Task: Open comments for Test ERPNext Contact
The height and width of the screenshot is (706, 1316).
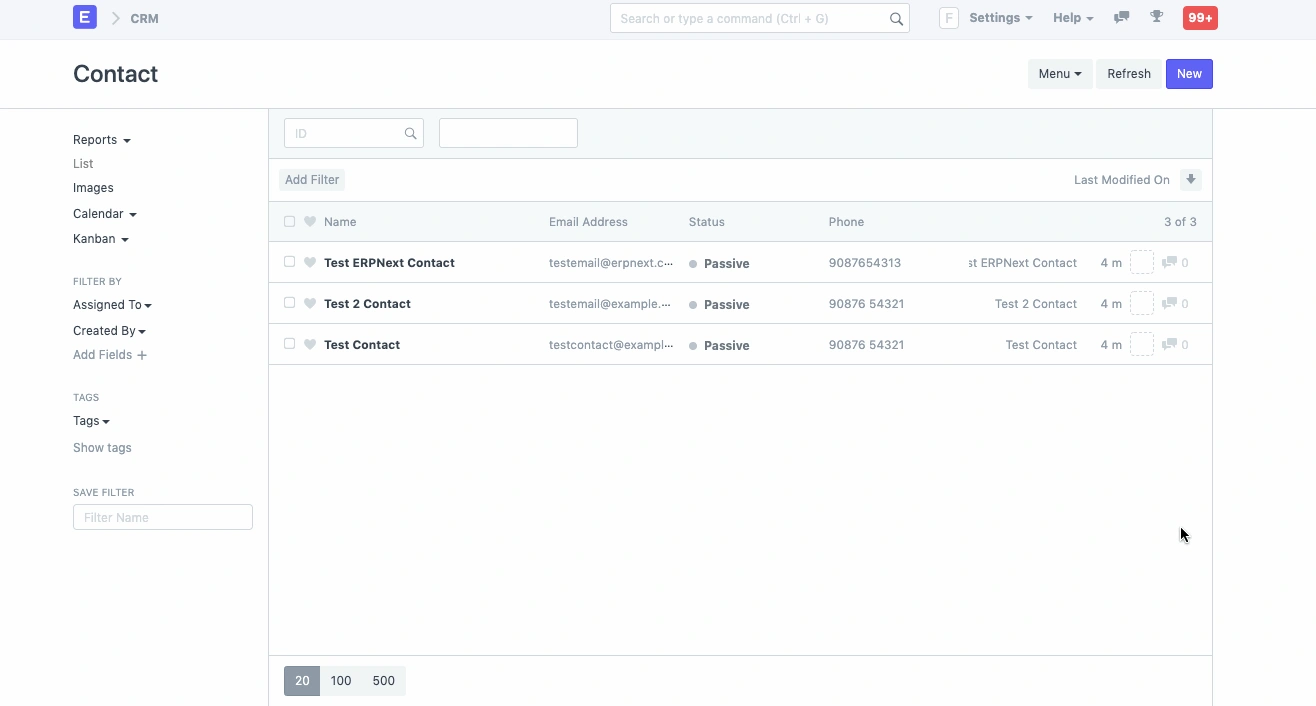Action: tap(1172, 262)
